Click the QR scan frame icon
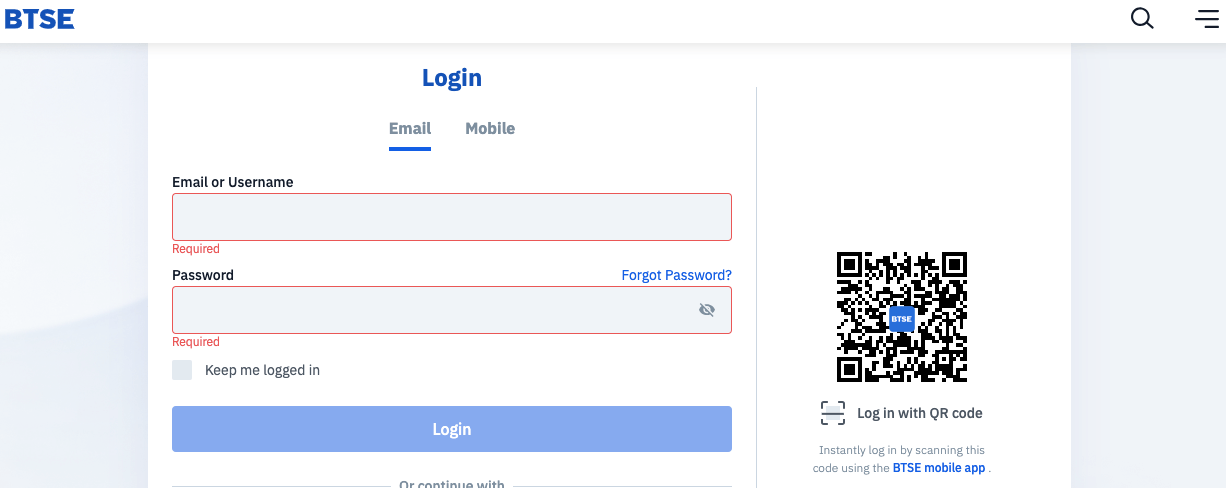 pos(833,413)
